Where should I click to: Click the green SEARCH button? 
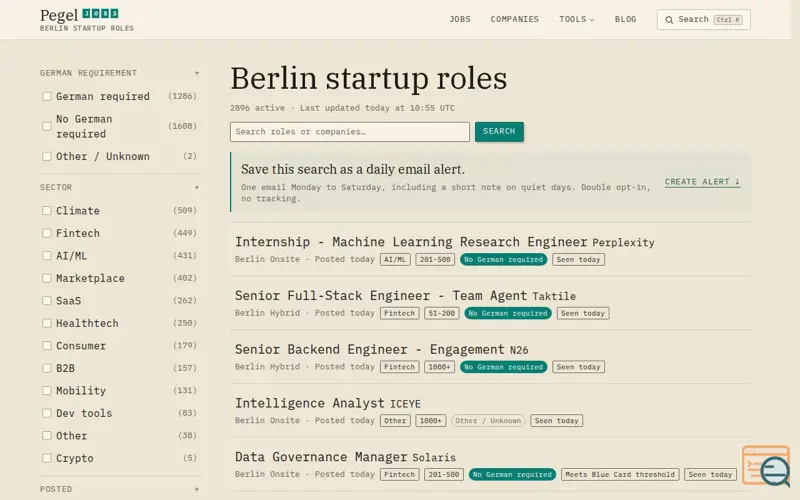point(499,132)
